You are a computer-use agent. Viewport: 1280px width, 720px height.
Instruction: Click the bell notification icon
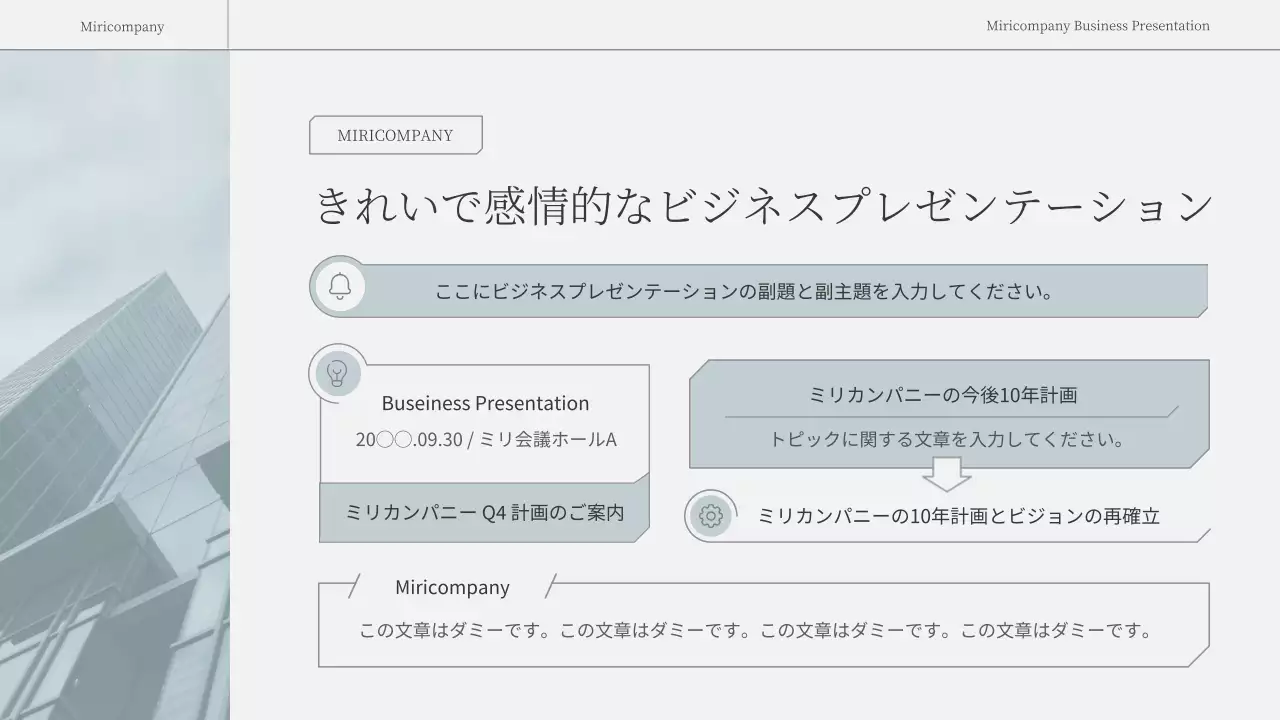click(340, 287)
